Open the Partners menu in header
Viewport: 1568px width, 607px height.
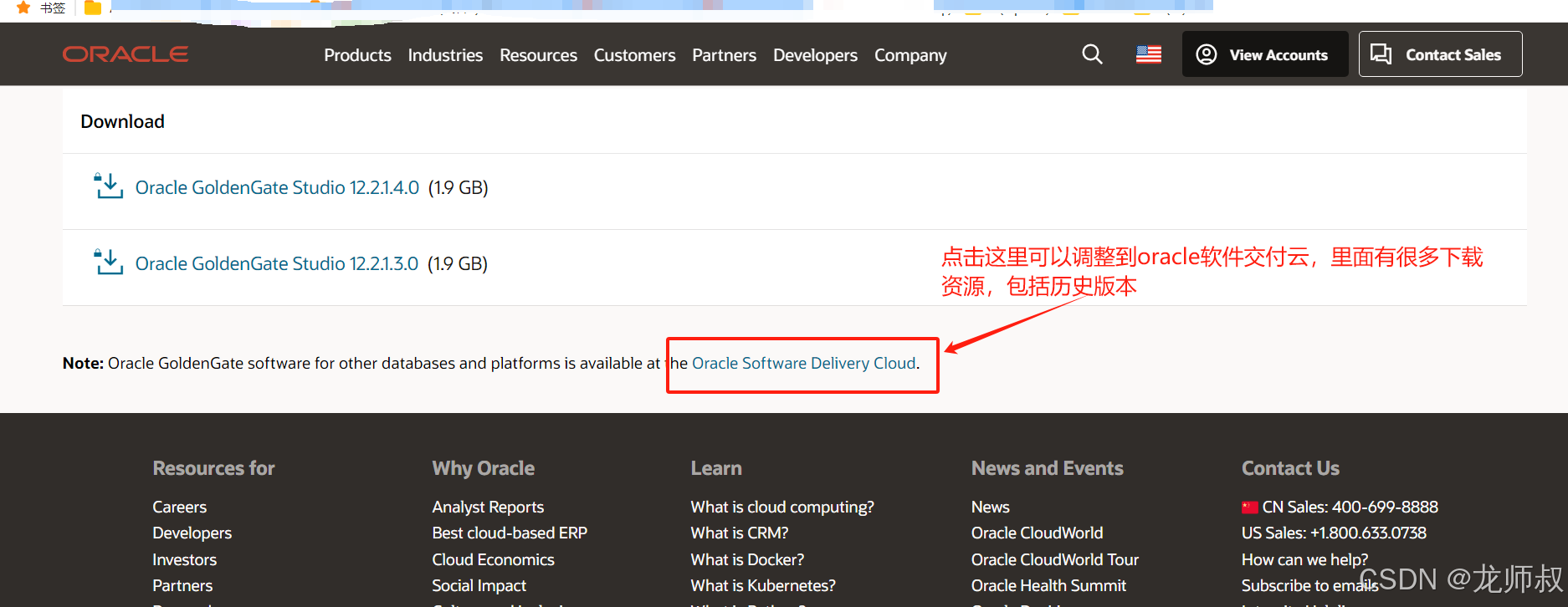point(724,55)
